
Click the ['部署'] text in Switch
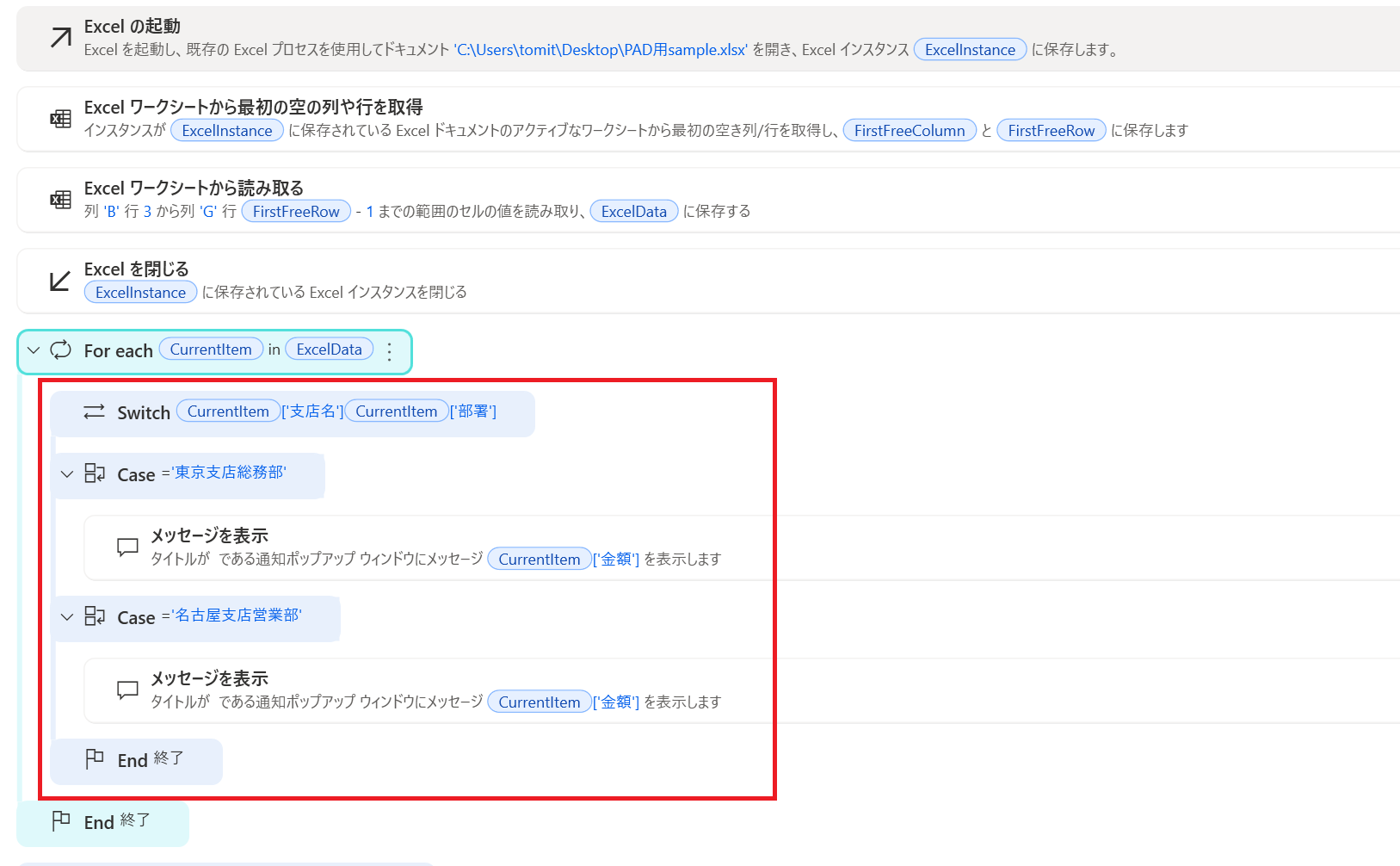click(x=473, y=411)
